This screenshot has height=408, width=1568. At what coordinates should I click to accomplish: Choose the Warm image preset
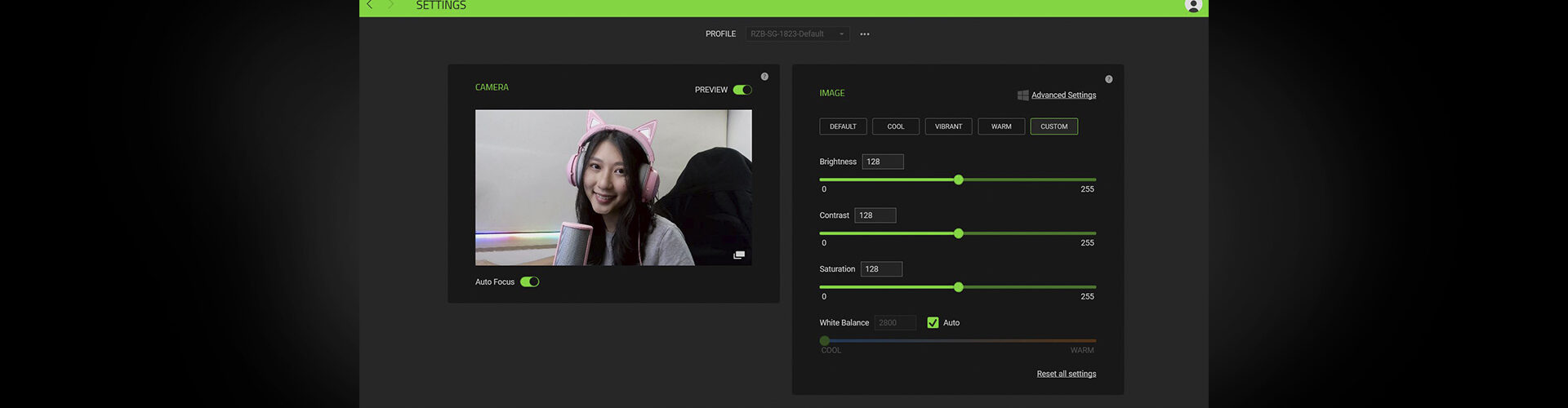coord(1001,126)
